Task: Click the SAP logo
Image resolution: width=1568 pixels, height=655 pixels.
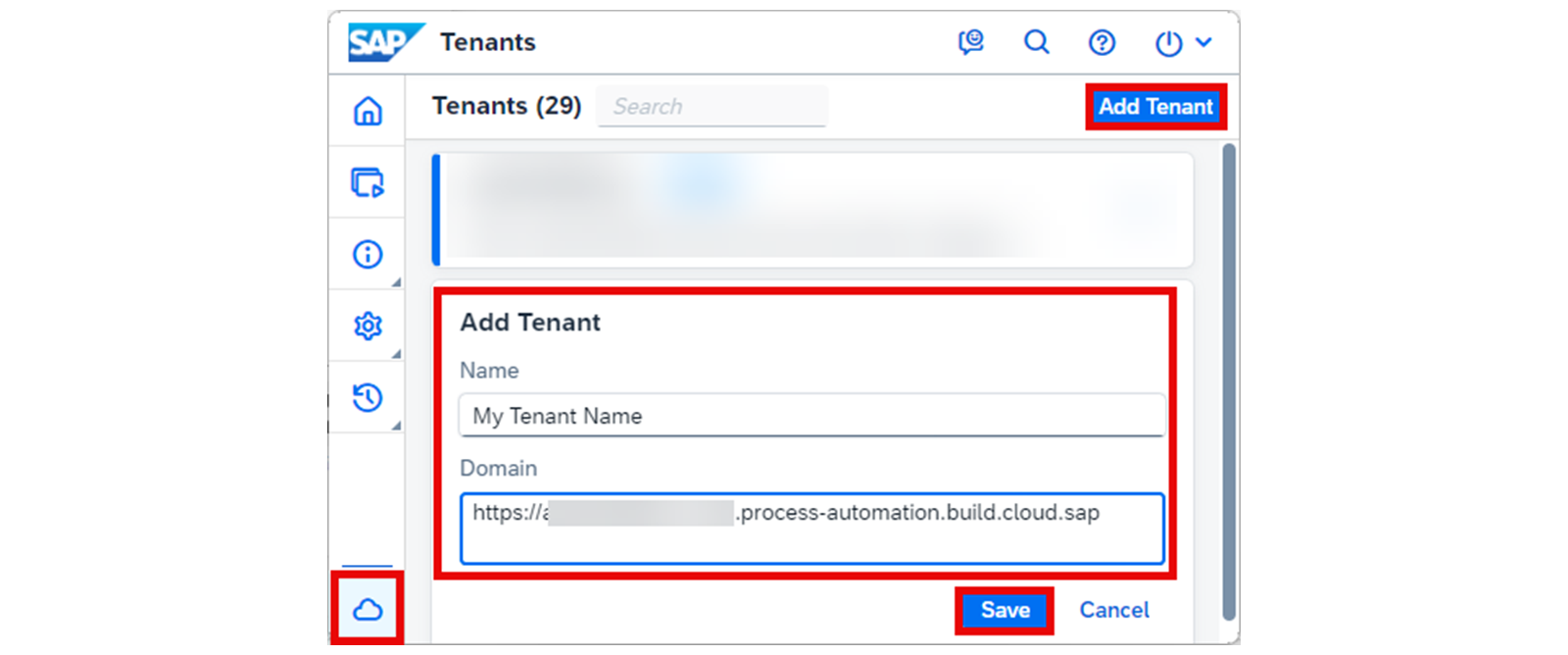Action: [x=386, y=42]
